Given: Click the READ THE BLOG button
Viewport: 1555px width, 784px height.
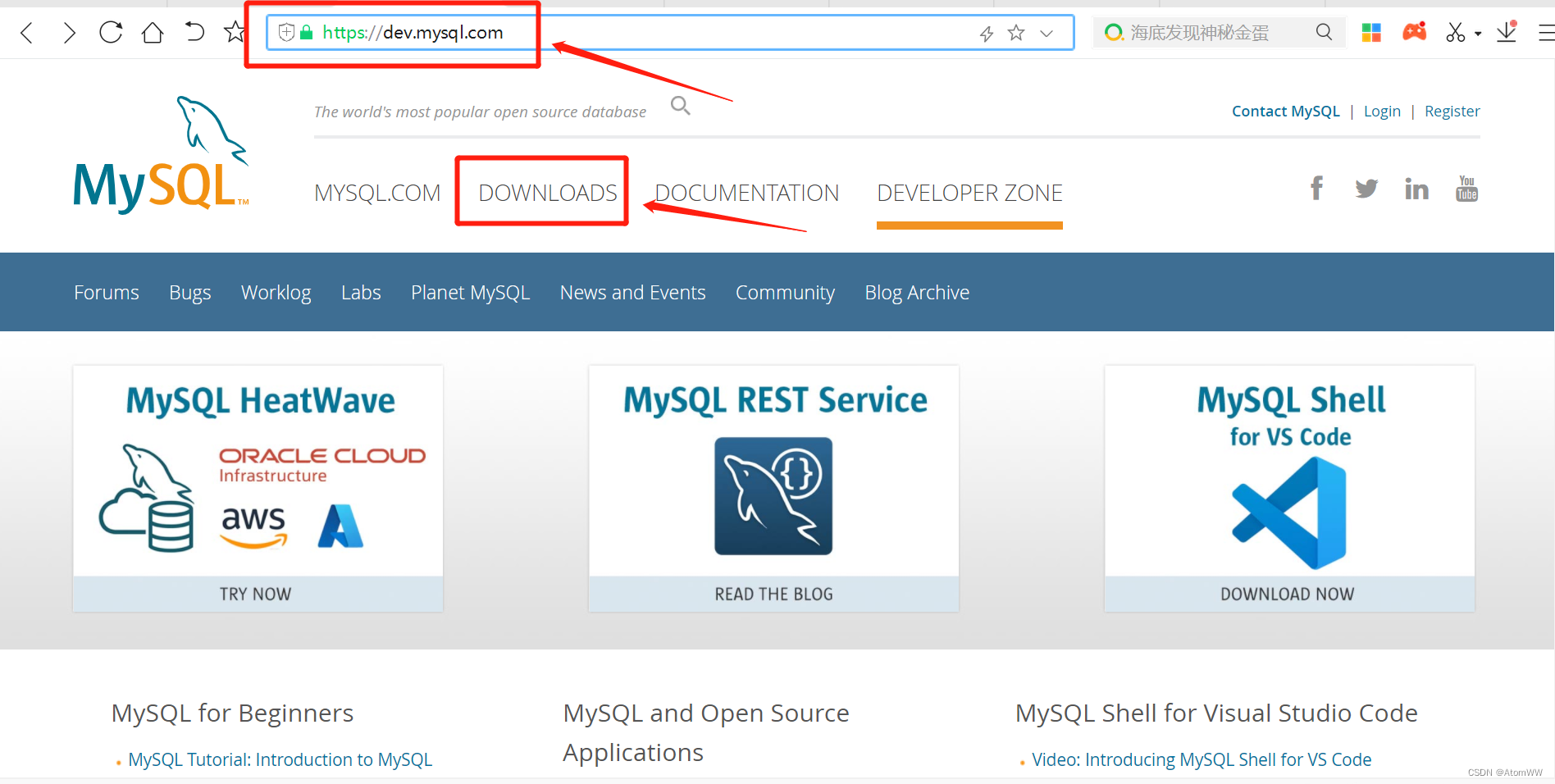Looking at the screenshot, I should [x=773, y=594].
